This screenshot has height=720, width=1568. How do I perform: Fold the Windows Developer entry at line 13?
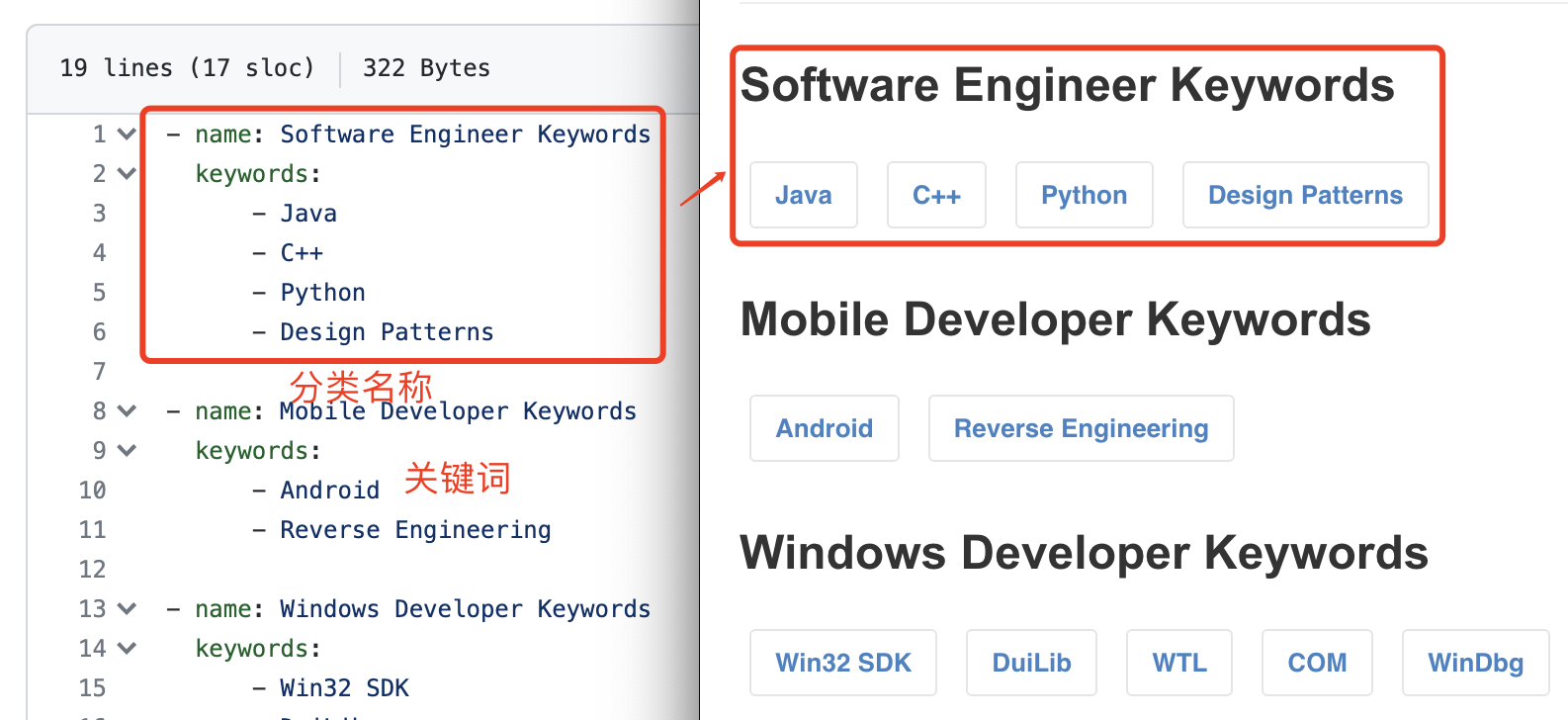127,608
